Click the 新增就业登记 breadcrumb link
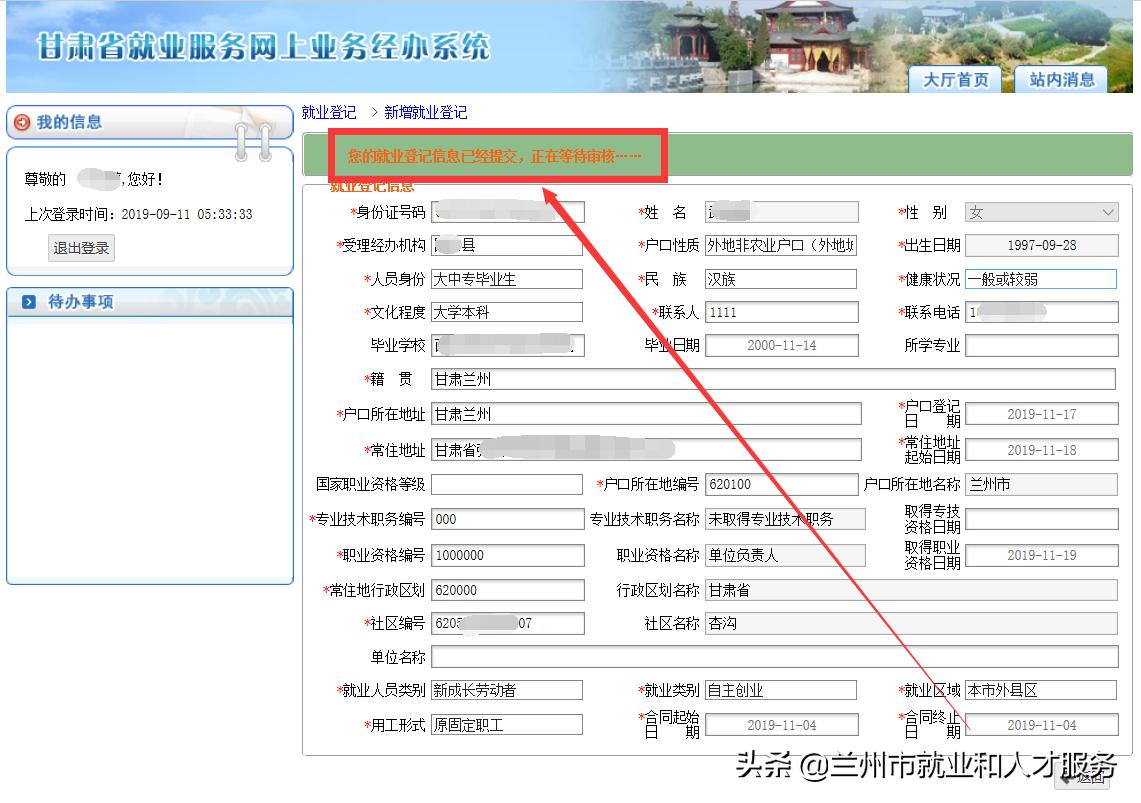 pyautogui.click(x=426, y=112)
